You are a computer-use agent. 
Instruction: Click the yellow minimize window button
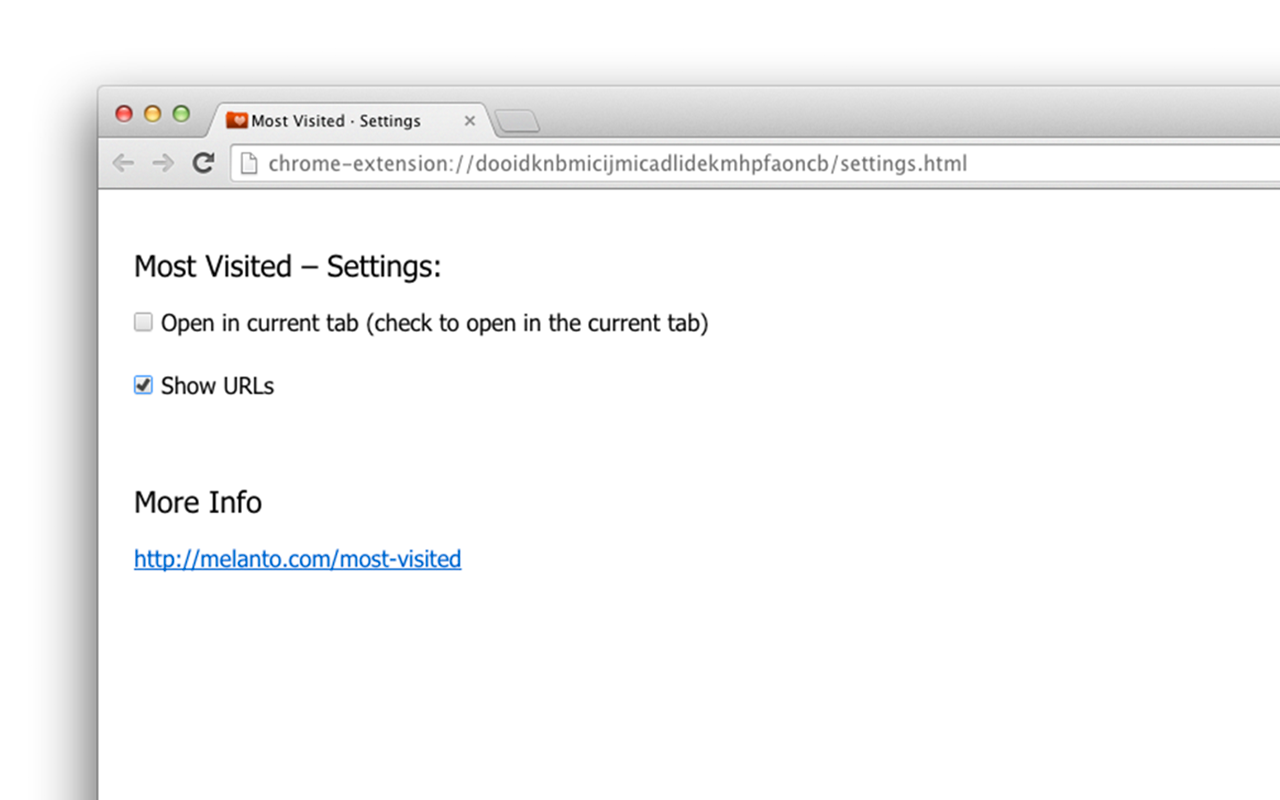[152, 114]
